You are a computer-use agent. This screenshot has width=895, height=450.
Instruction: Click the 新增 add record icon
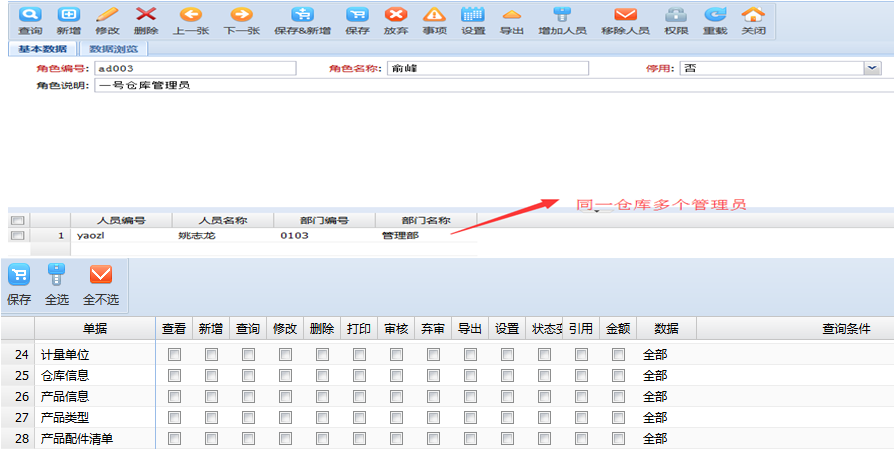[68, 16]
